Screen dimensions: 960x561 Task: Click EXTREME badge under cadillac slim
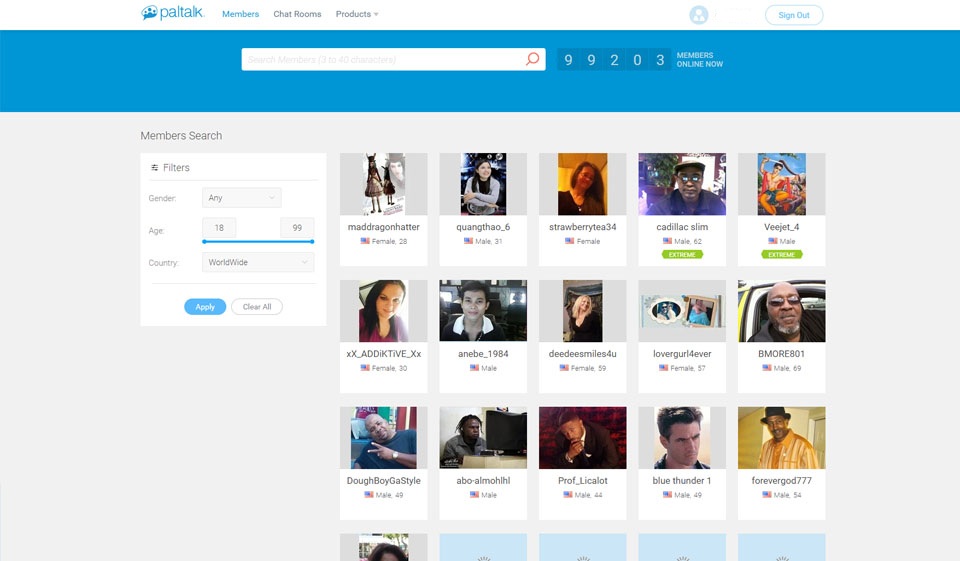(682, 255)
